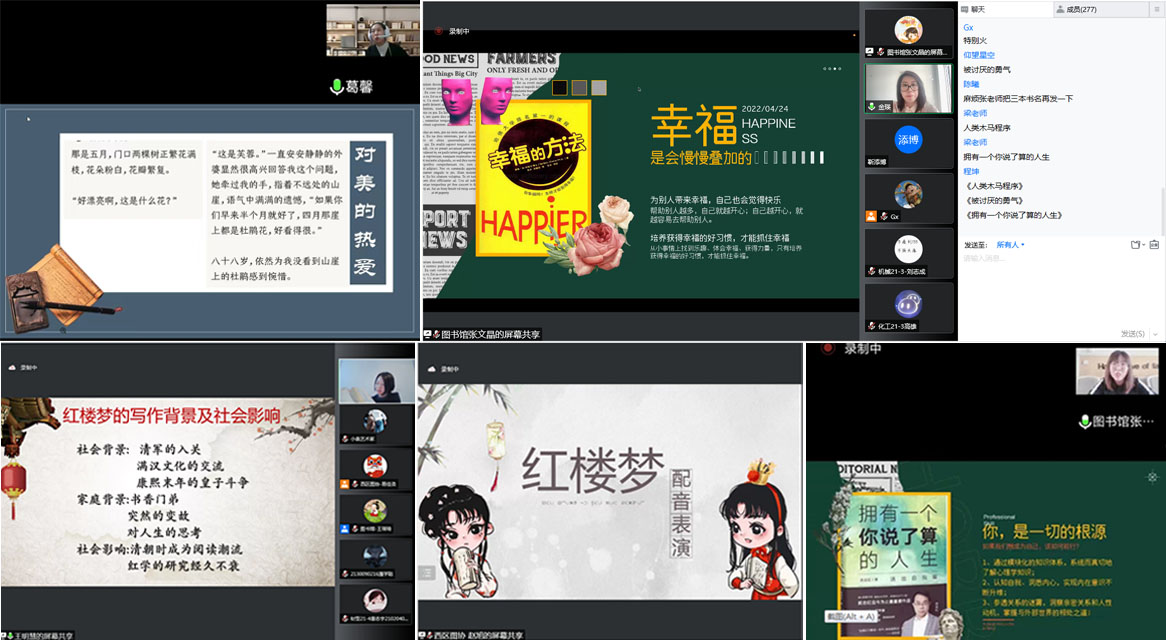Click the 梁老师 sender name in chat
1166x640 pixels.
[x=975, y=113]
